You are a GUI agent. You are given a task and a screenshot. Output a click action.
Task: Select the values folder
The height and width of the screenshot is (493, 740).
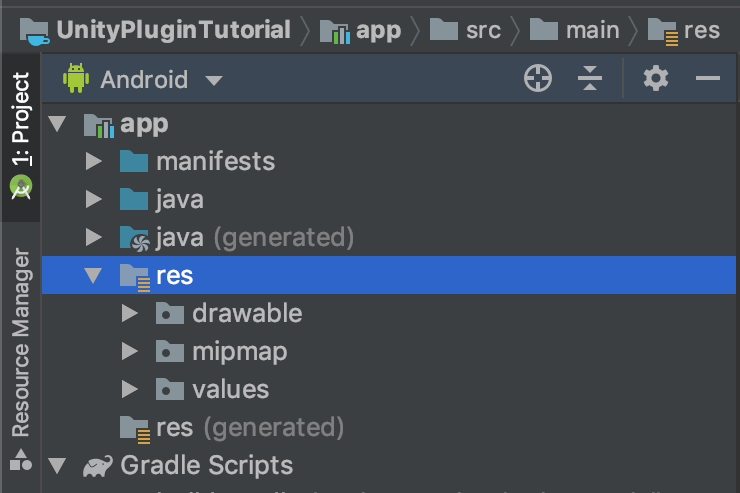[x=230, y=389]
